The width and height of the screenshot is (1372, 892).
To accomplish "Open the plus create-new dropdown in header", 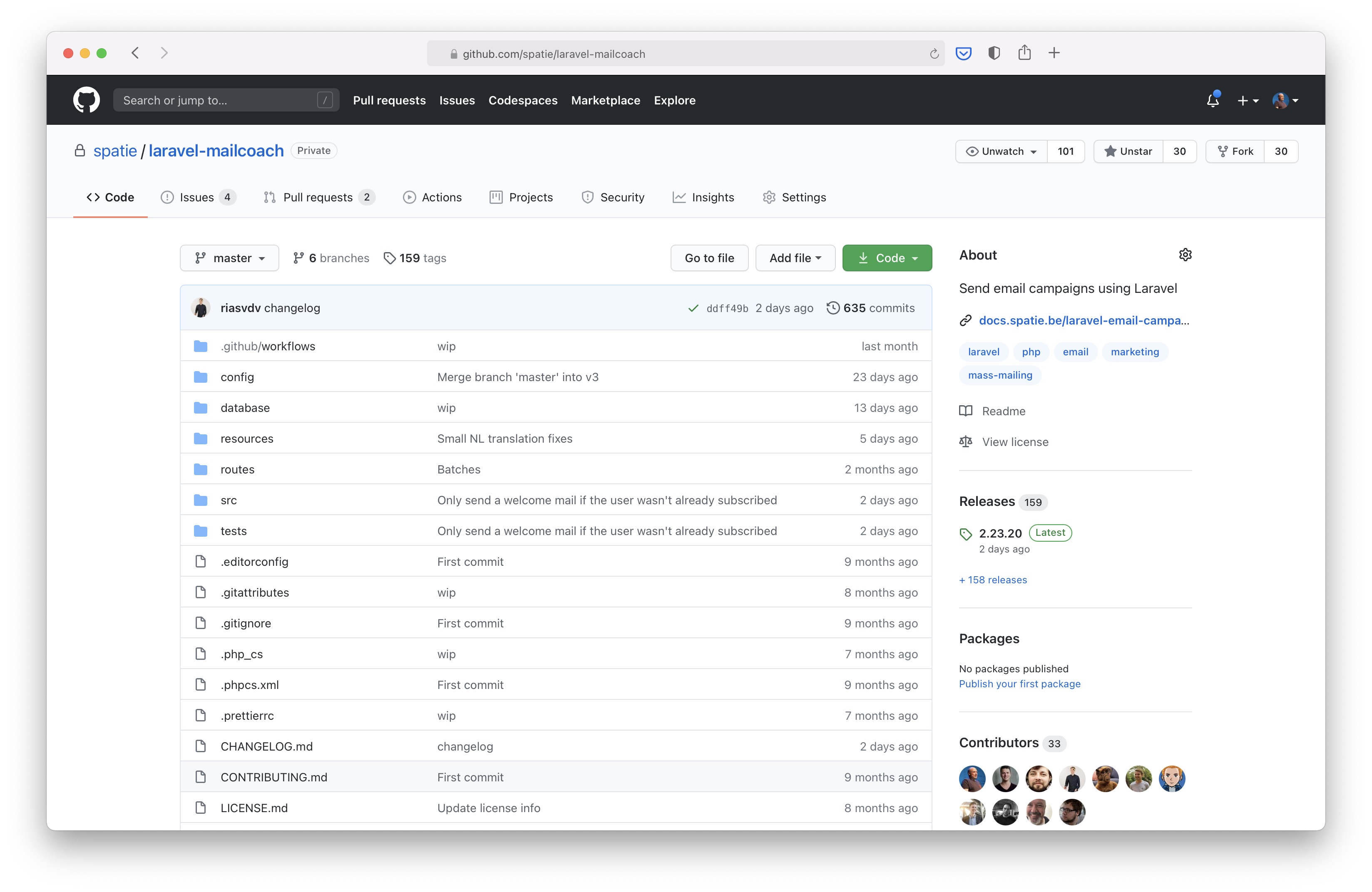I will tap(1248, 101).
